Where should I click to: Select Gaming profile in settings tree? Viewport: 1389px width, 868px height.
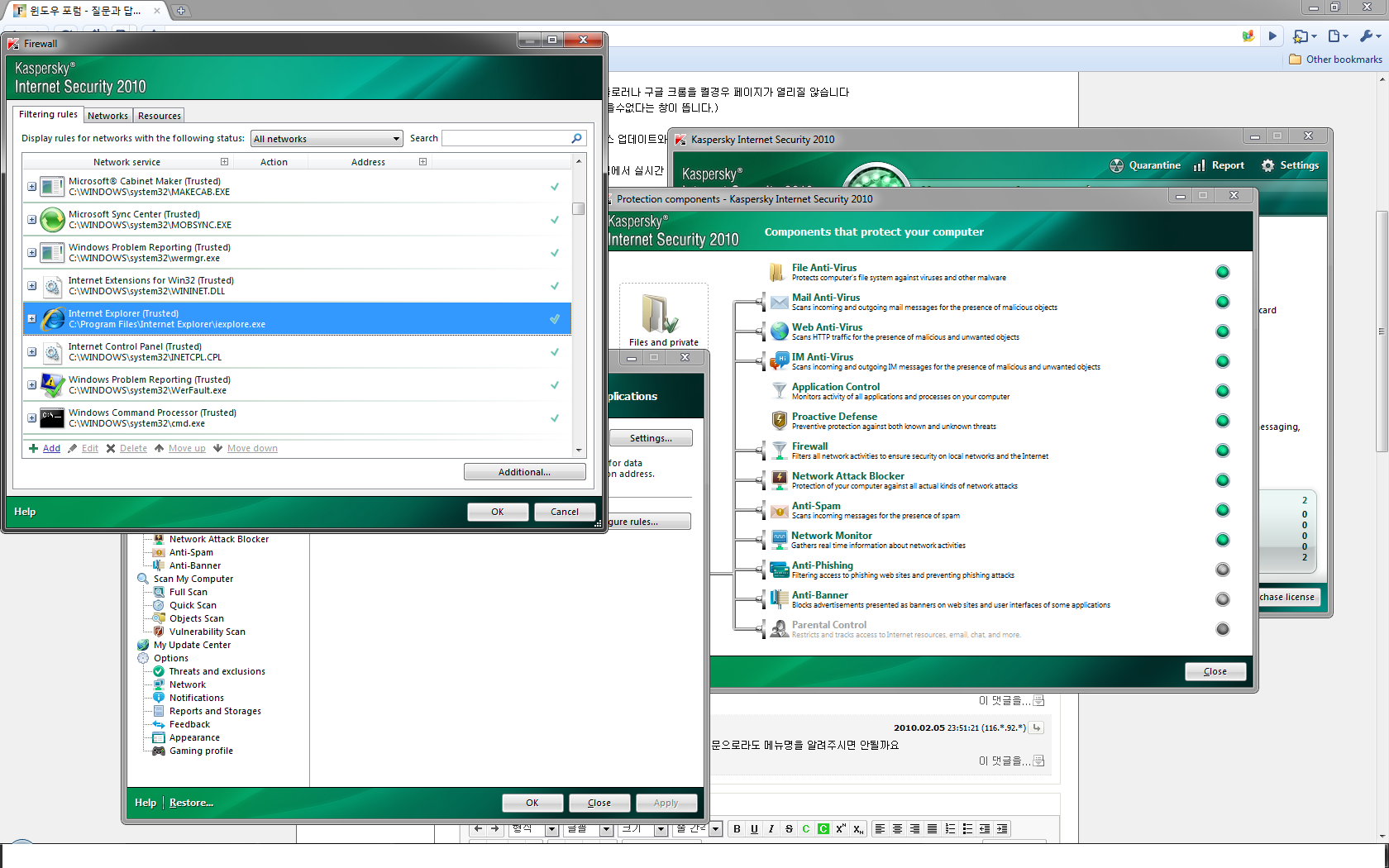[201, 751]
